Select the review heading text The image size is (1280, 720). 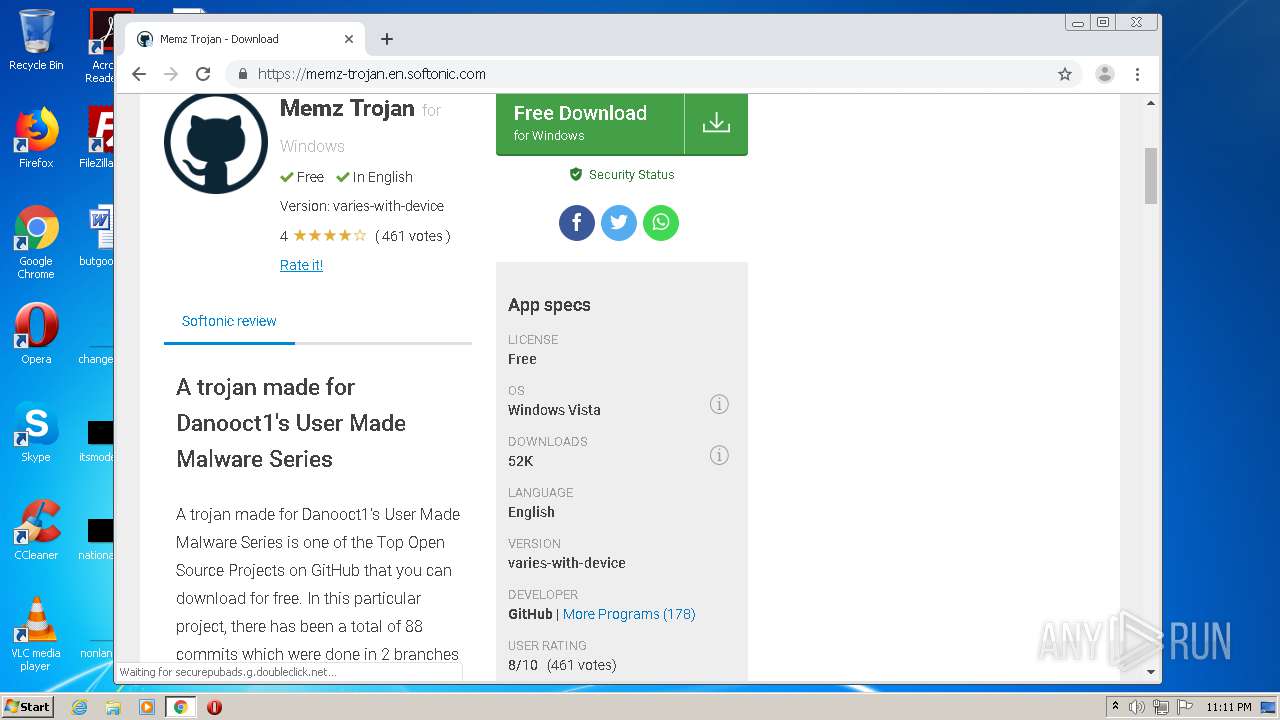[x=291, y=423]
